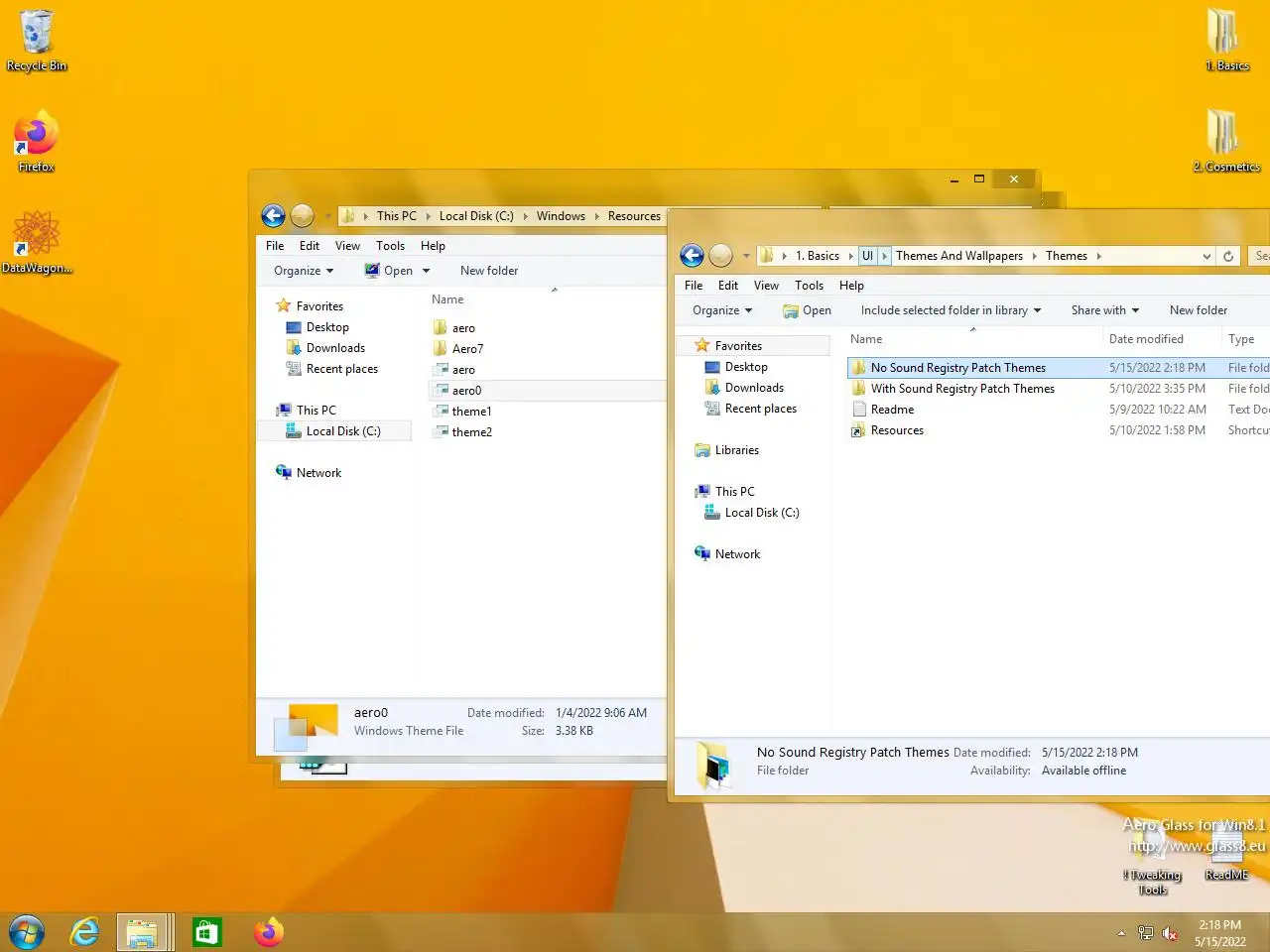Refresh the Themes window address bar

tap(1228, 256)
